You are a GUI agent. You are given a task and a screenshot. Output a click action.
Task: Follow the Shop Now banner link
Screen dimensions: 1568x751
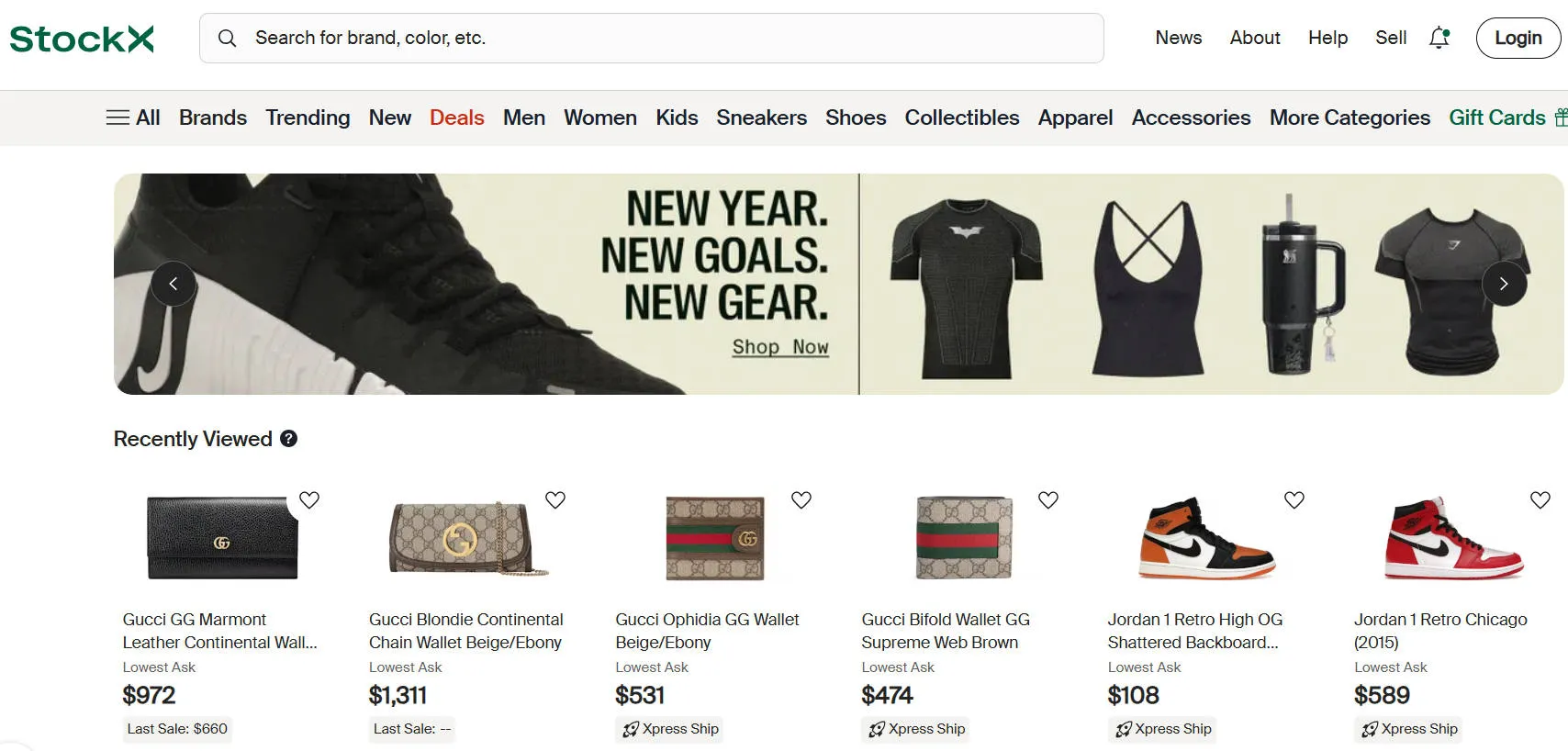[x=780, y=347]
